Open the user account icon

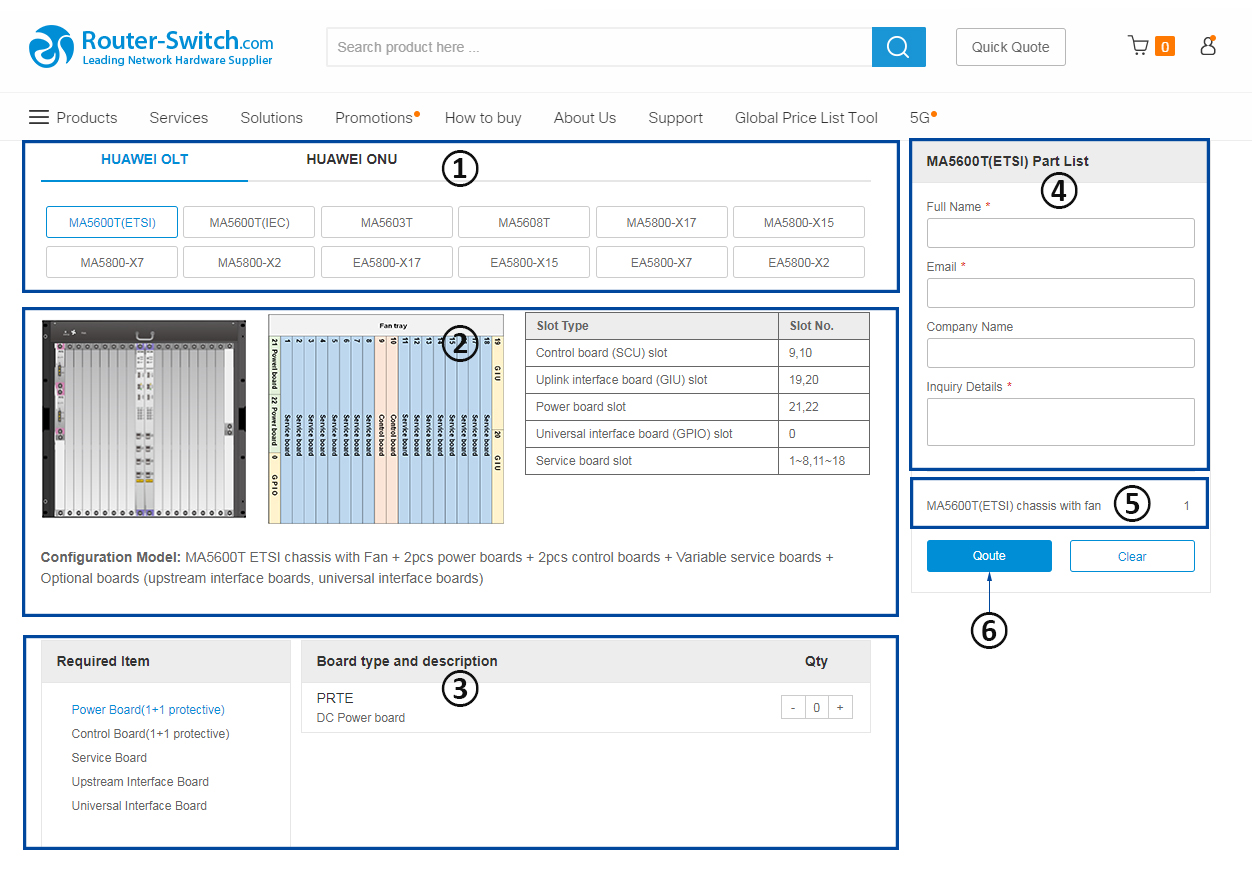pos(1208,45)
